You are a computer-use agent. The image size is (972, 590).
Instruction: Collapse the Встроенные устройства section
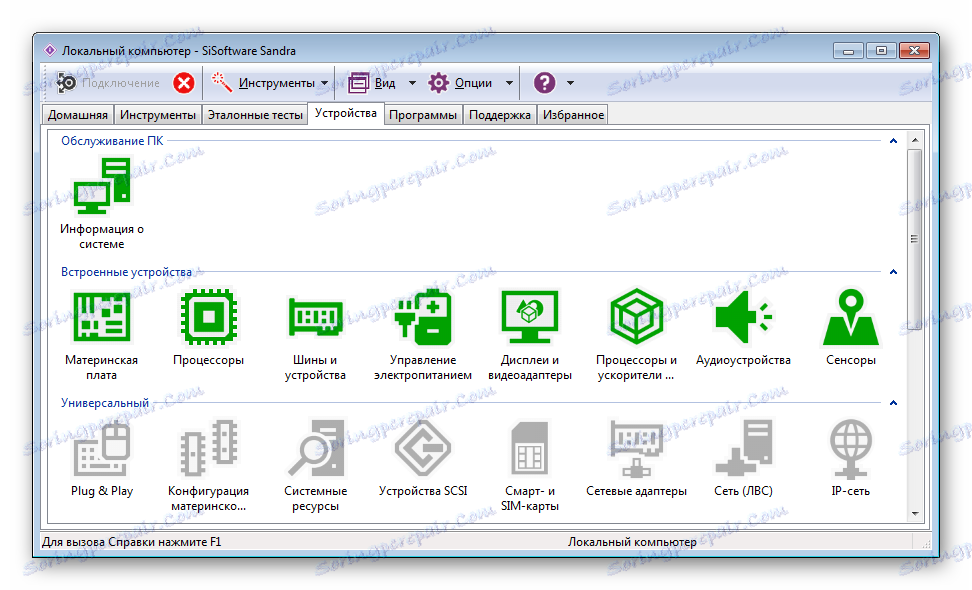pos(893,271)
